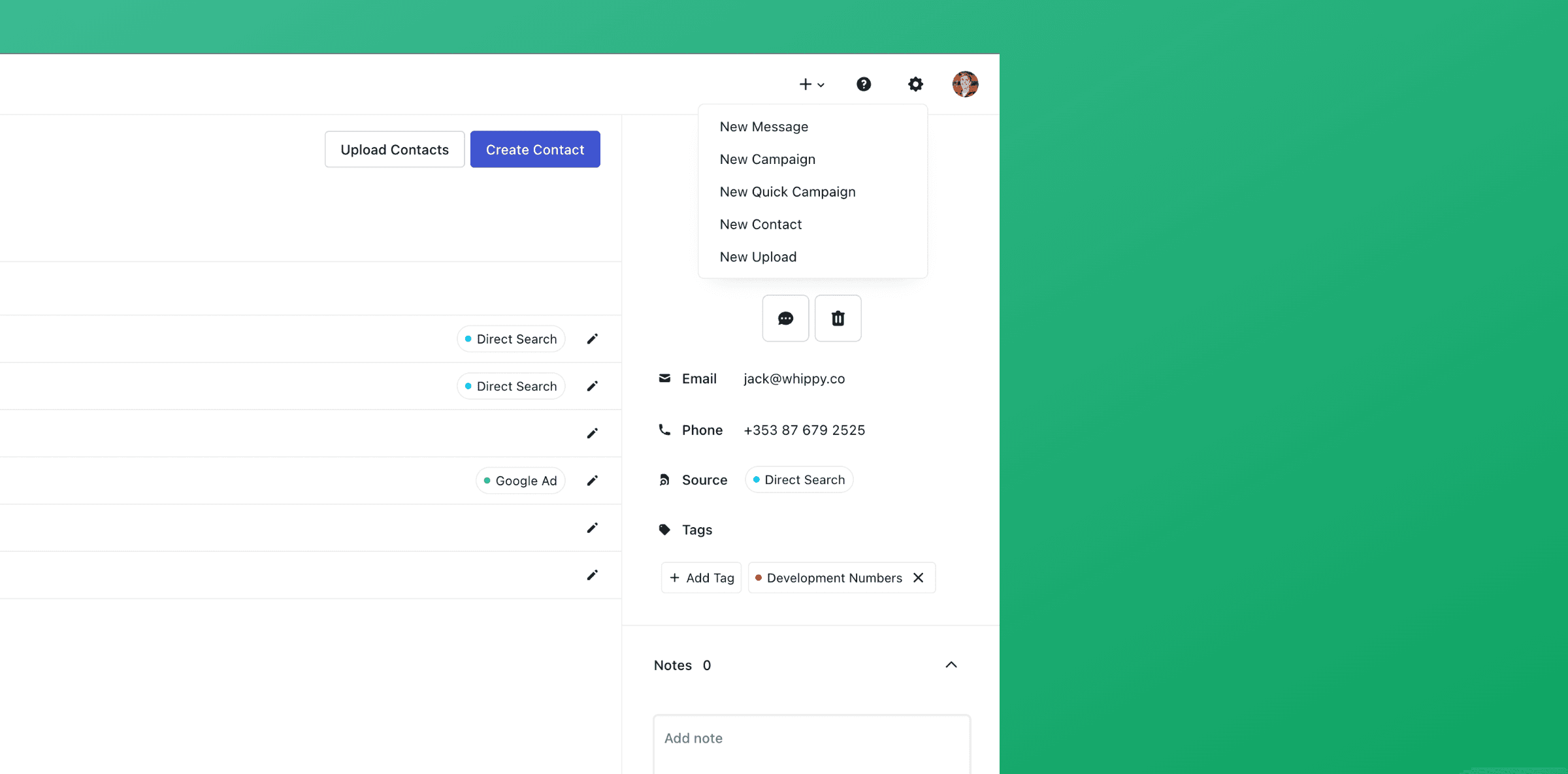Click the source feed icon

[664, 479]
